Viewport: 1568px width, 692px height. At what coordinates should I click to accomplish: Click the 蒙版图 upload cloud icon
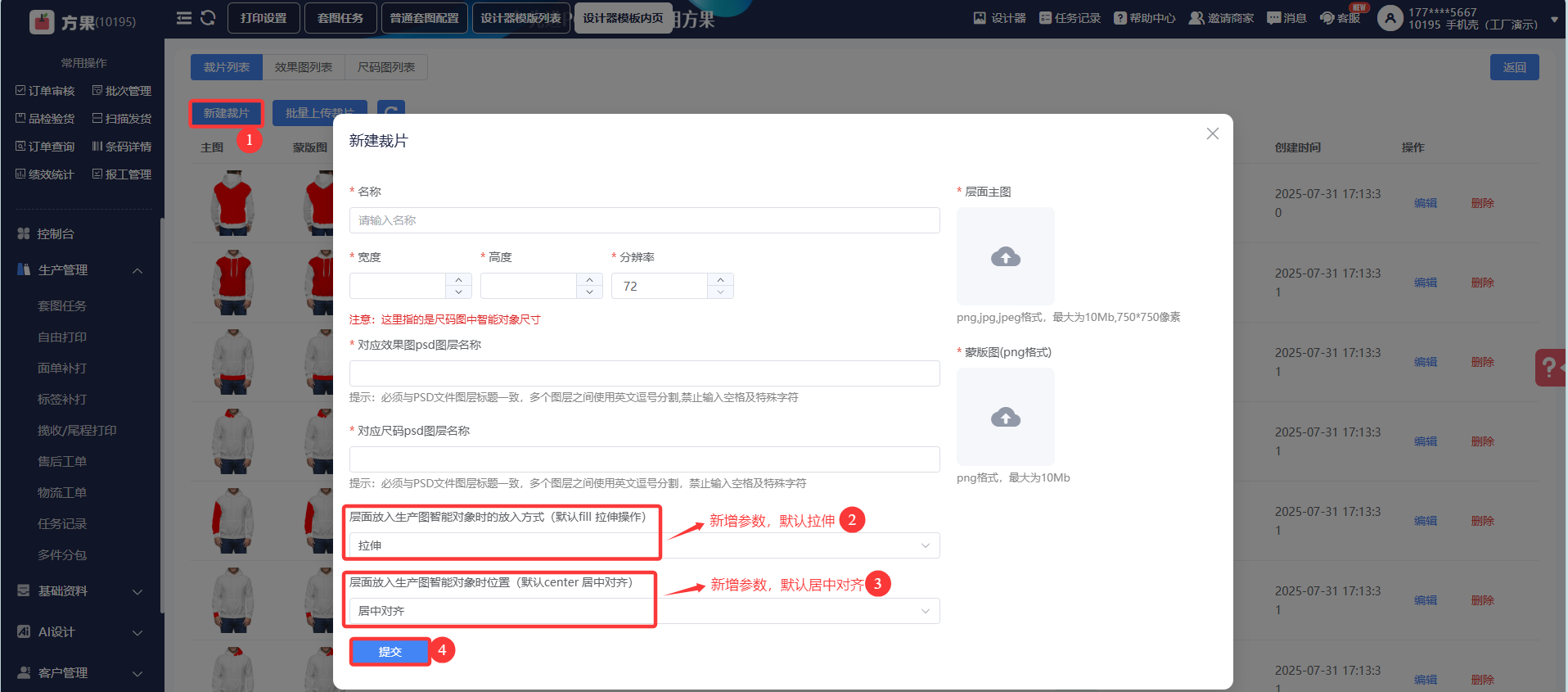click(1006, 418)
